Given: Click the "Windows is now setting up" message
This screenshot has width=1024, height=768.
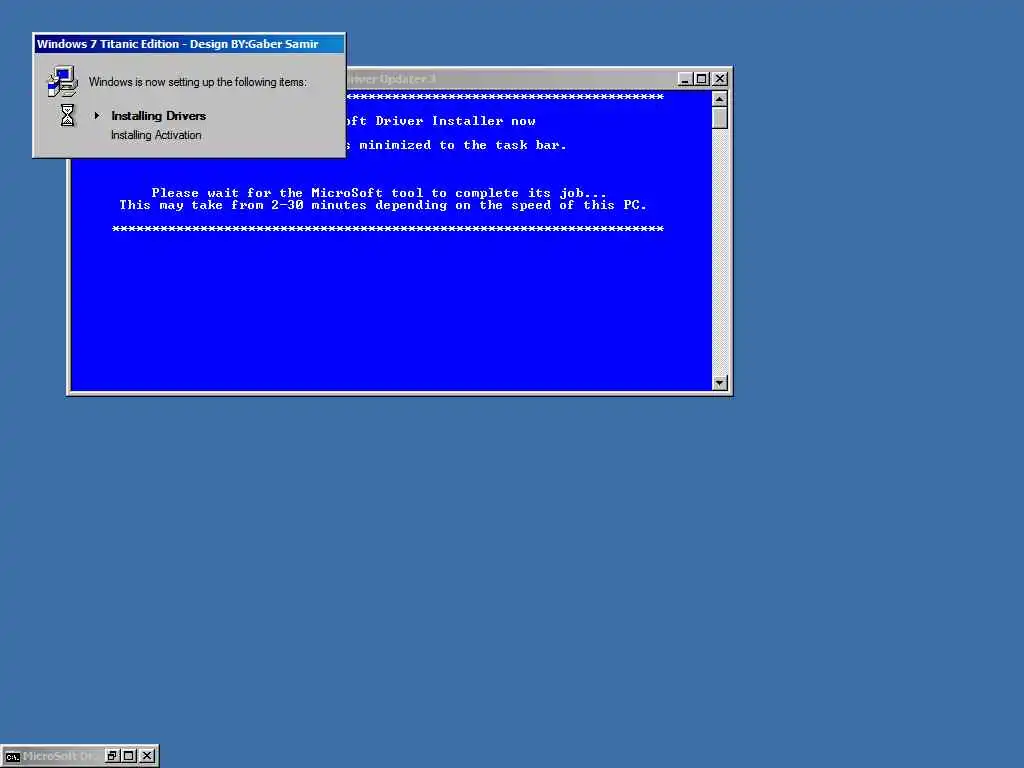Looking at the screenshot, I should (197, 82).
